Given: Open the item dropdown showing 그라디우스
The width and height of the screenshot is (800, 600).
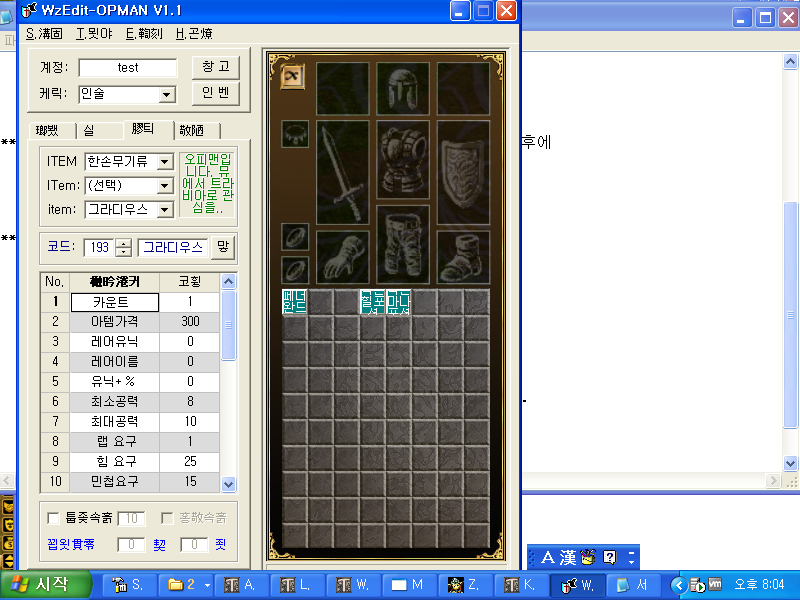Looking at the screenshot, I should pyautogui.click(x=164, y=210).
